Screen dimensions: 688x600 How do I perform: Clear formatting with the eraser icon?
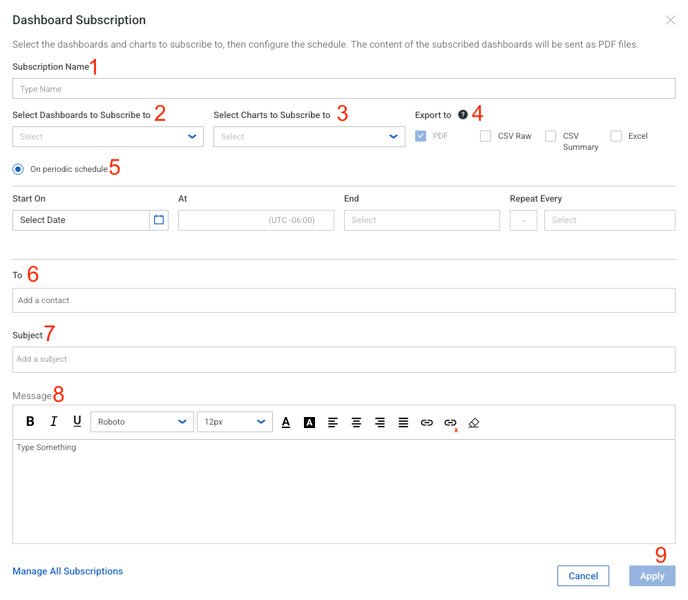(x=474, y=423)
